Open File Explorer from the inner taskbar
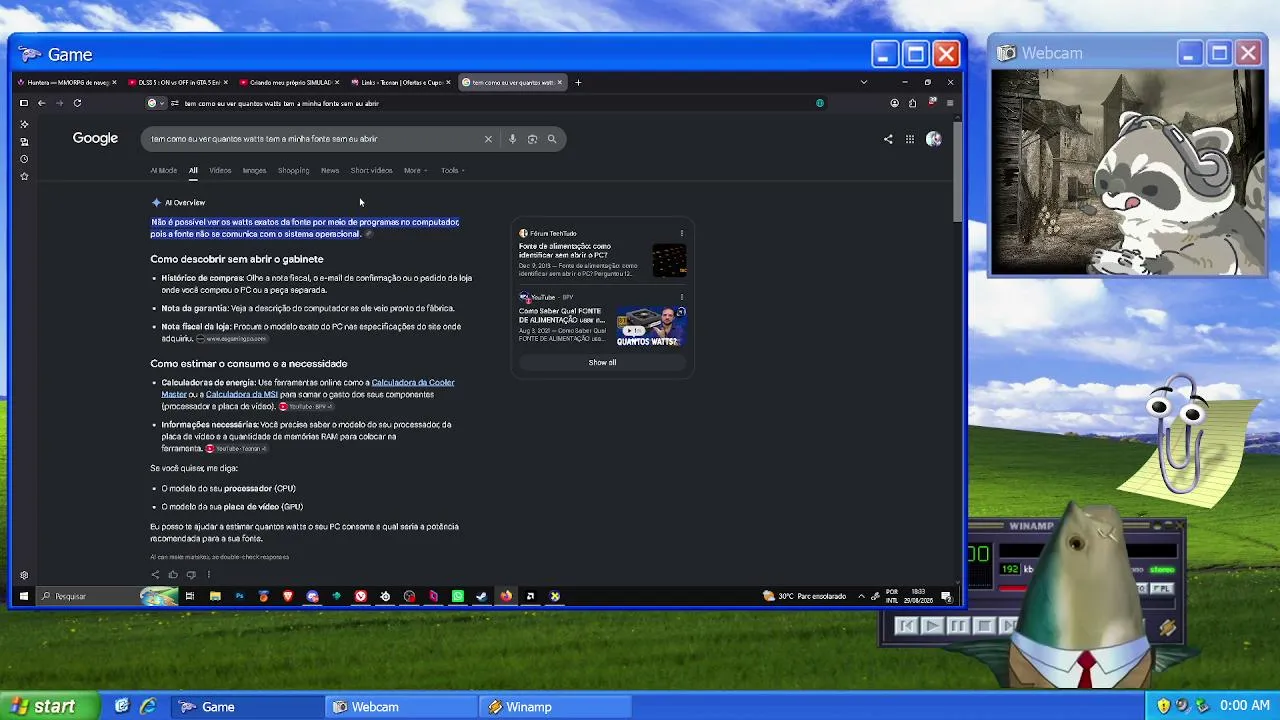Image resolution: width=1280 pixels, height=720 pixels. [x=215, y=596]
